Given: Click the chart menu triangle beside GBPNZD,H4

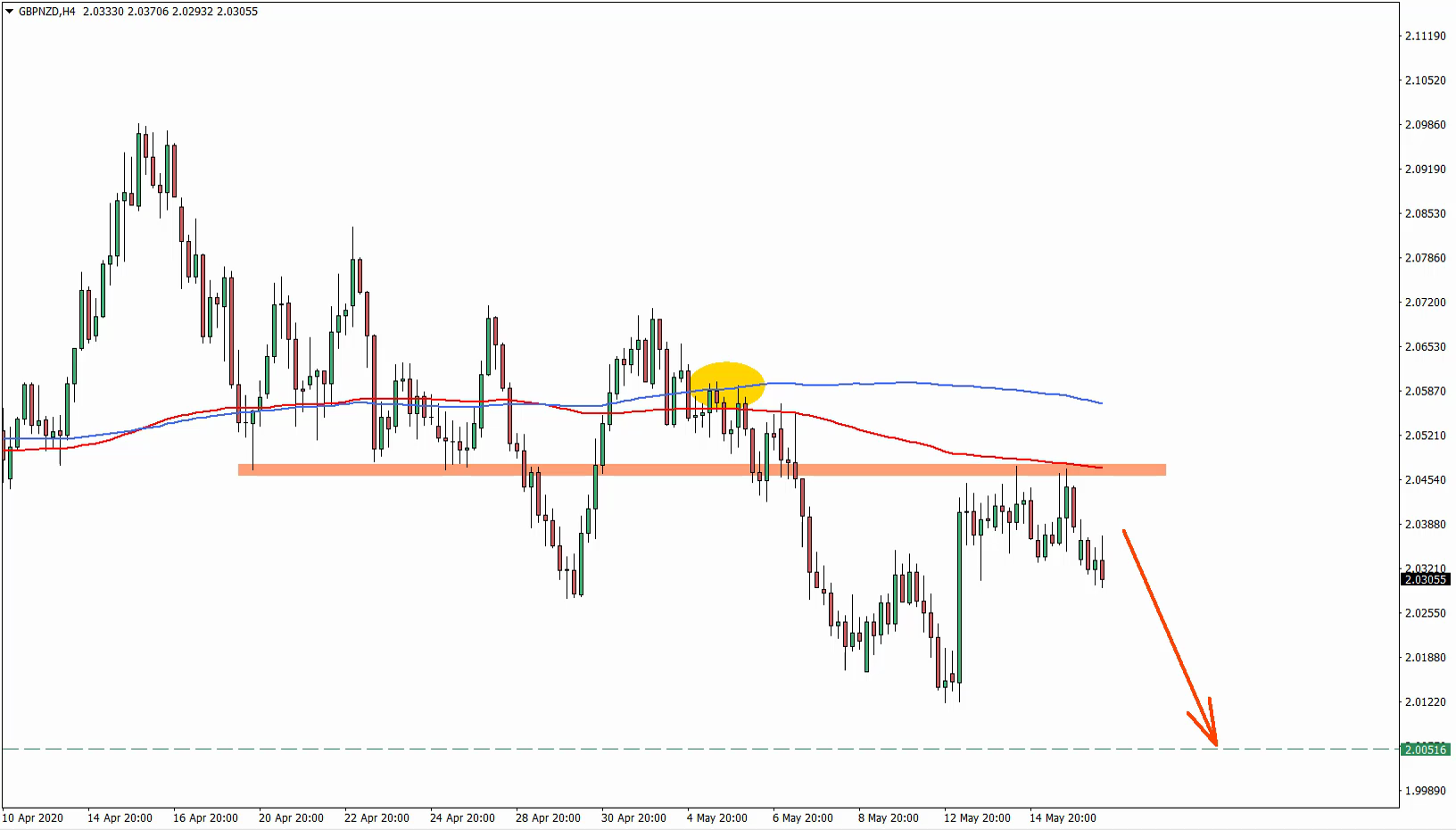Looking at the screenshot, I should [x=9, y=12].
